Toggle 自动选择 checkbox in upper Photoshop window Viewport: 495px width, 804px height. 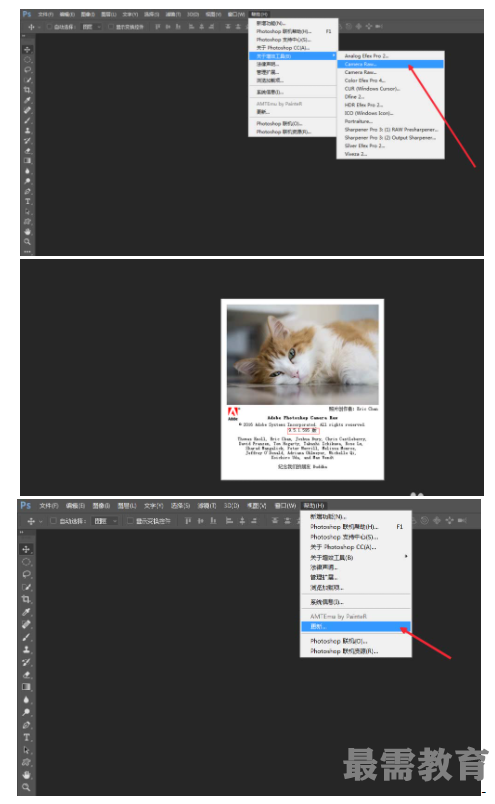click(50, 27)
